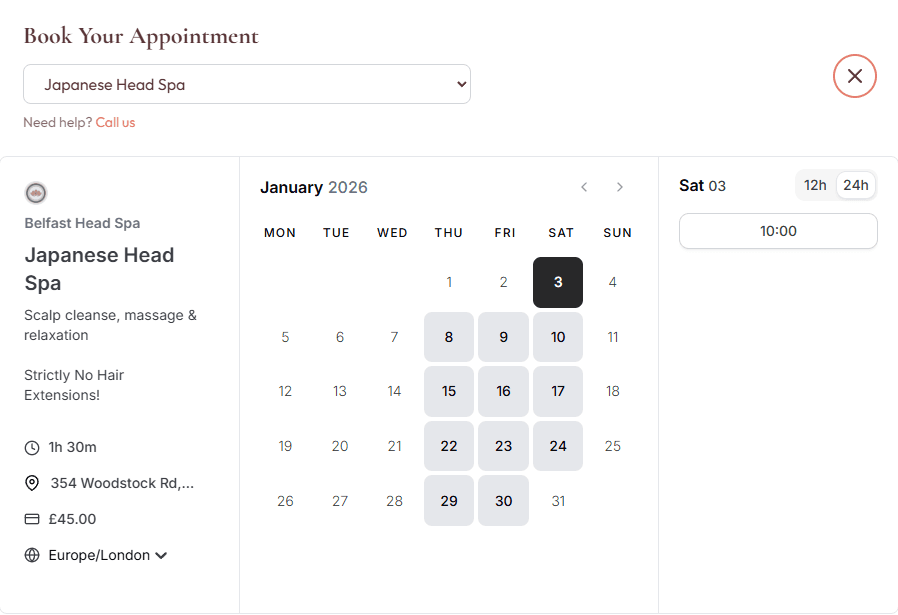Advance to February using right chevron
The image size is (898, 615).
point(620,187)
